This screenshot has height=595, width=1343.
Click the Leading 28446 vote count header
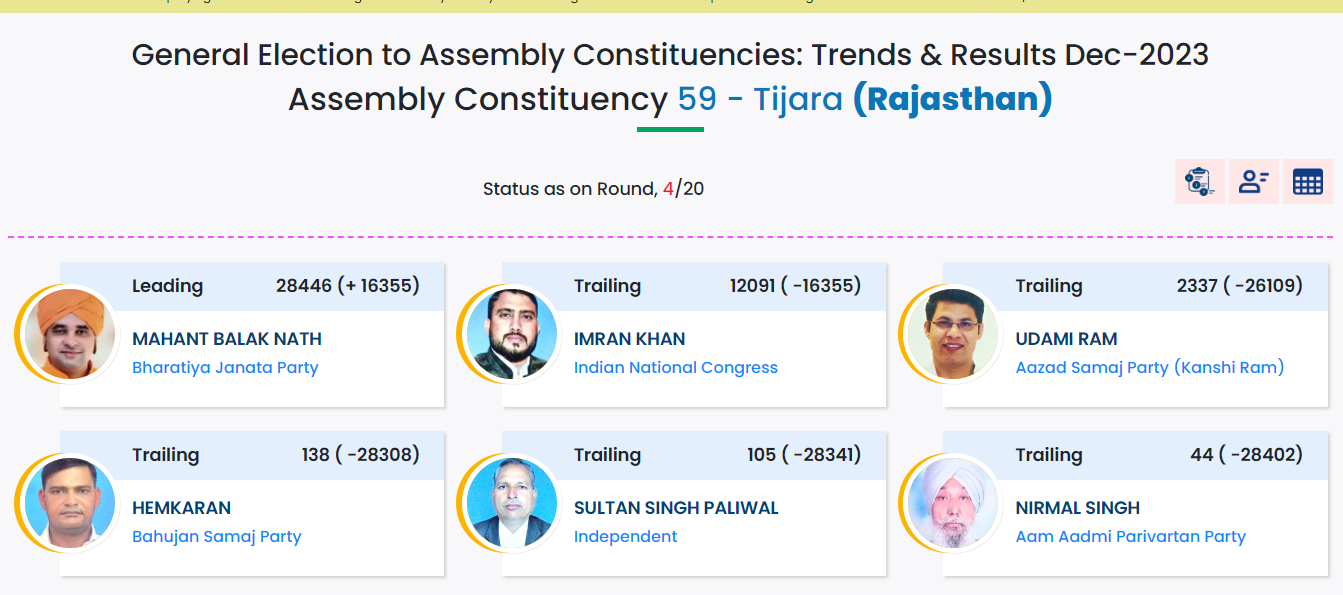pos(347,286)
